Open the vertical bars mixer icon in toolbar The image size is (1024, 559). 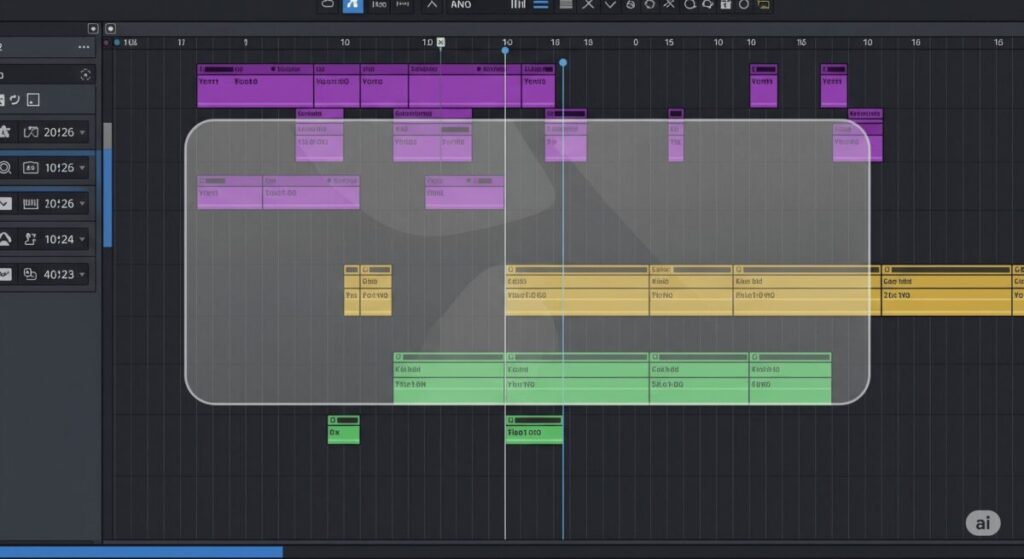[518, 4]
